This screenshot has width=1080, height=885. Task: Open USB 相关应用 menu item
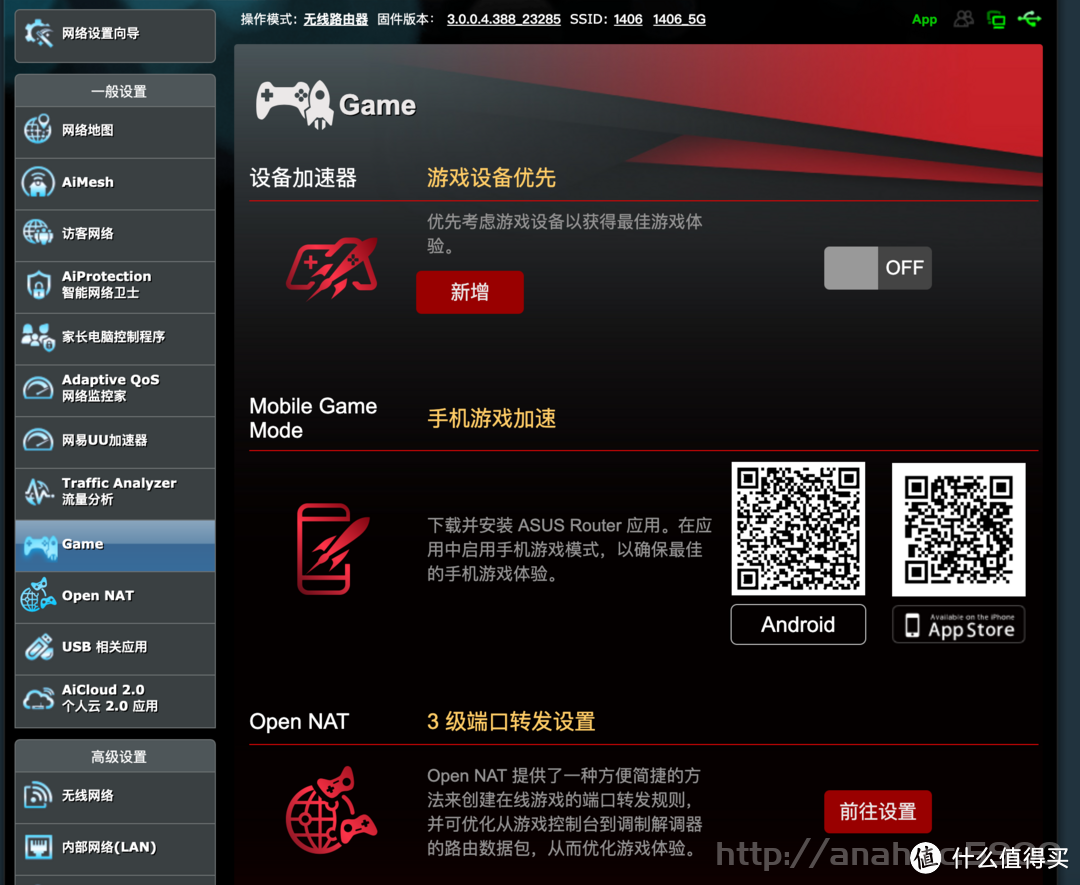115,647
